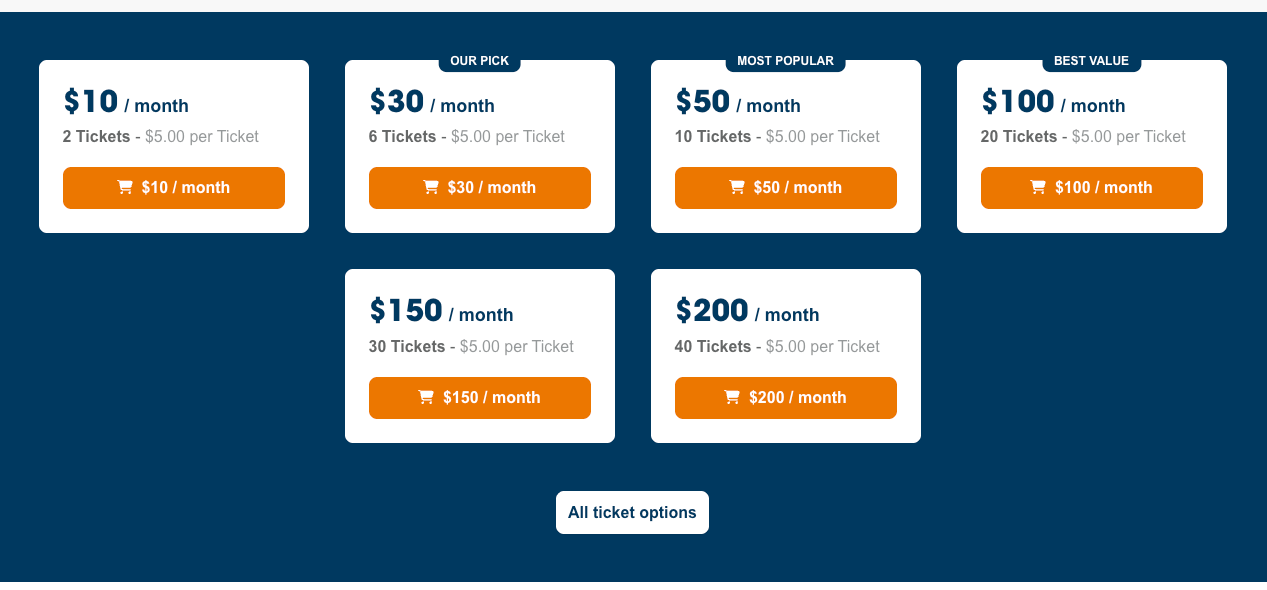
Task: Open All ticket options
Action: click(632, 513)
